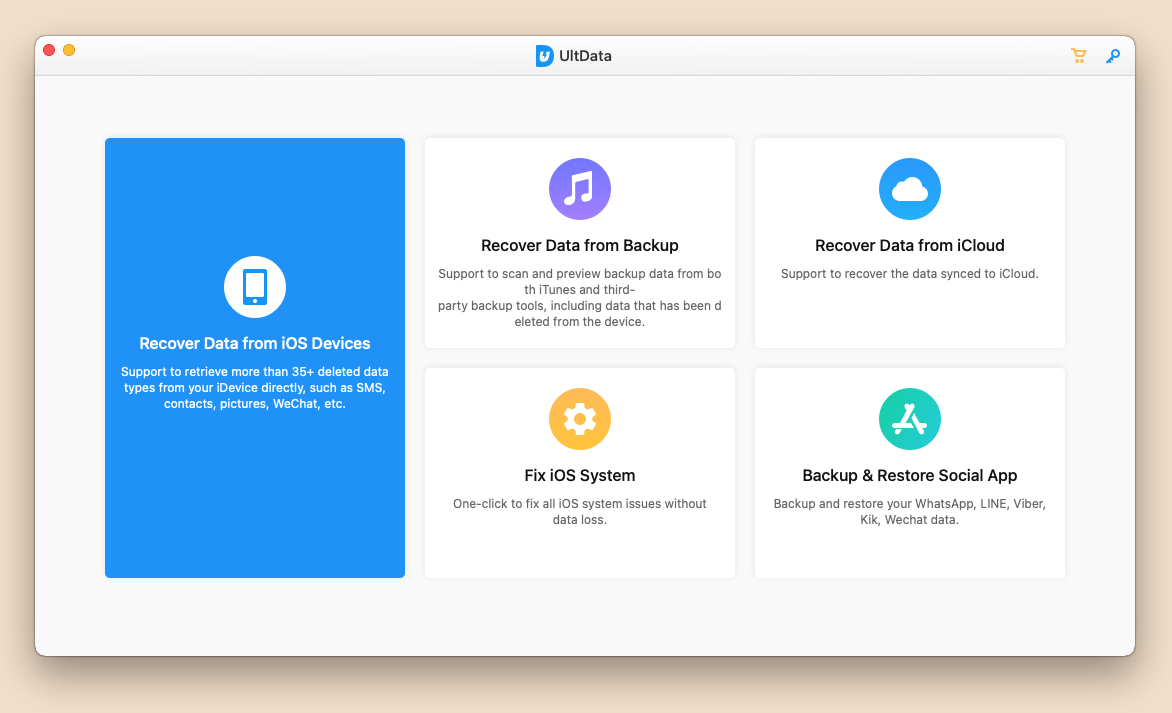Choose Fix iOS System heading
Screen dimensions: 1172x713
point(580,475)
